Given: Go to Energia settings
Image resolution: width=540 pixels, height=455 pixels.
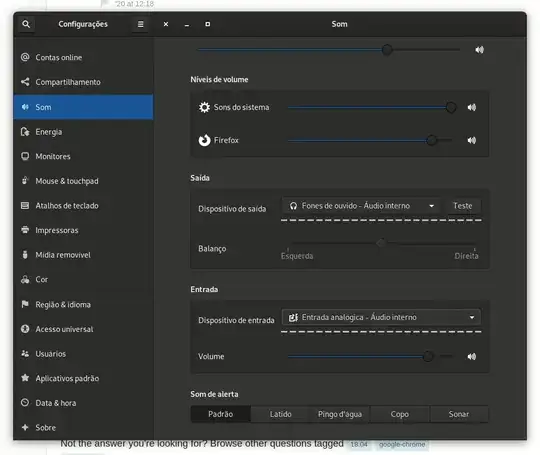Looking at the screenshot, I should click(83, 132).
